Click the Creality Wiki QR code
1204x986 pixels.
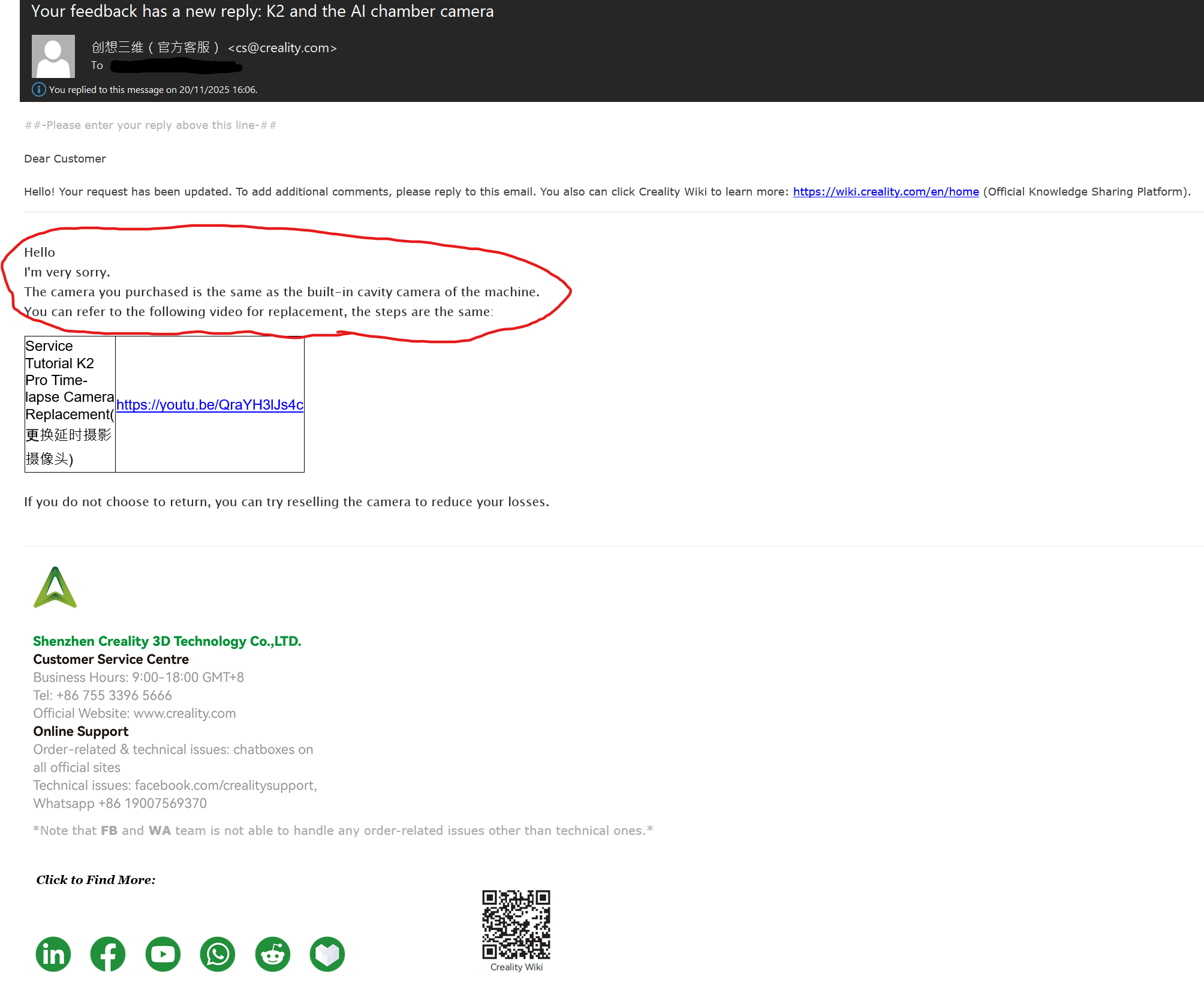pos(516,924)
